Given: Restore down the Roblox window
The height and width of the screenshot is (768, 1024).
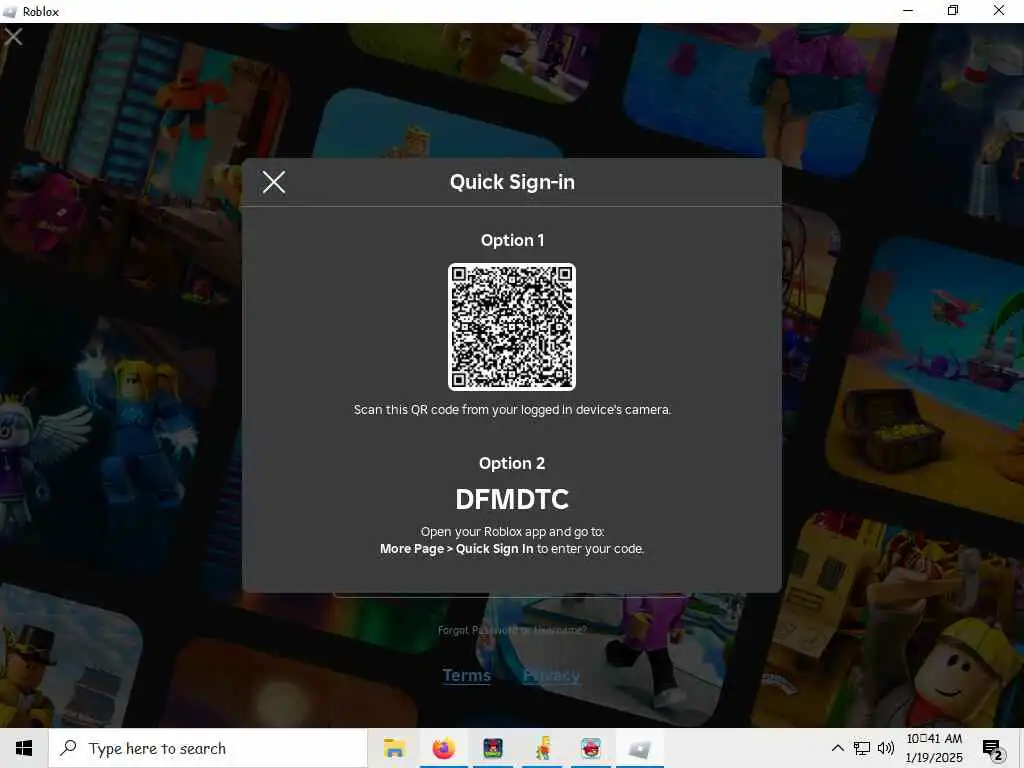Looking at the screenshot, I should tap(953, 11).
